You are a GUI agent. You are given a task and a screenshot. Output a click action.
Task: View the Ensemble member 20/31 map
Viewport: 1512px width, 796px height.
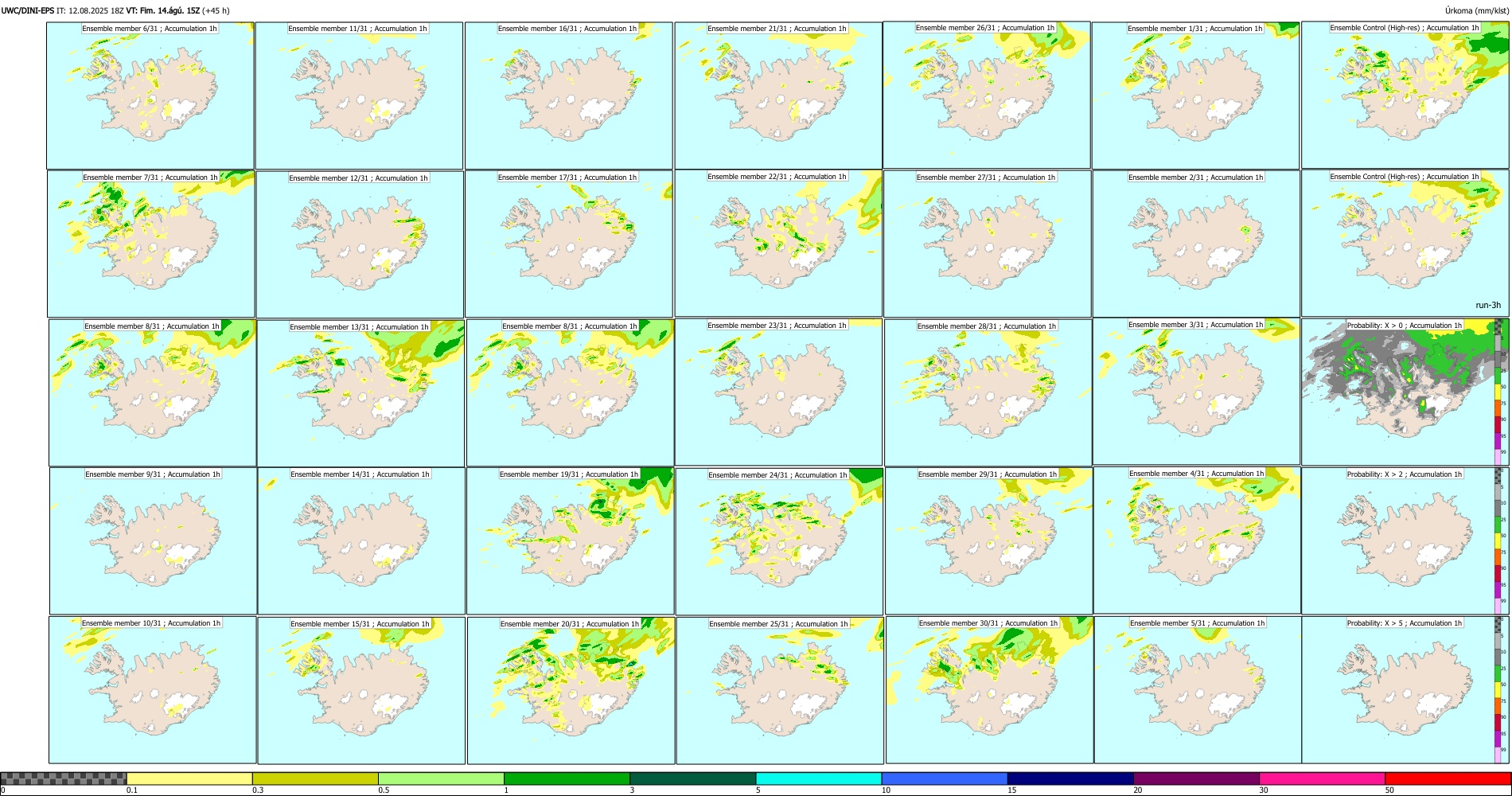coord(571,691)
